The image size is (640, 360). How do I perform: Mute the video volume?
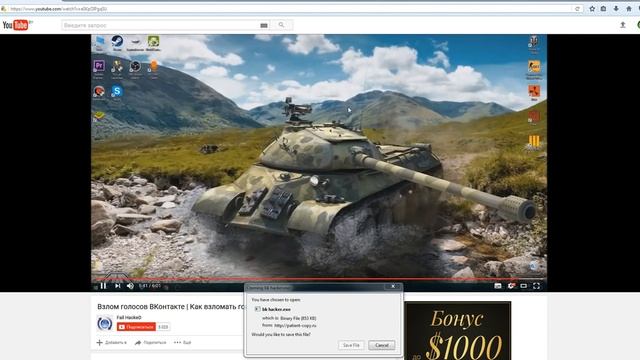[130, 286]
